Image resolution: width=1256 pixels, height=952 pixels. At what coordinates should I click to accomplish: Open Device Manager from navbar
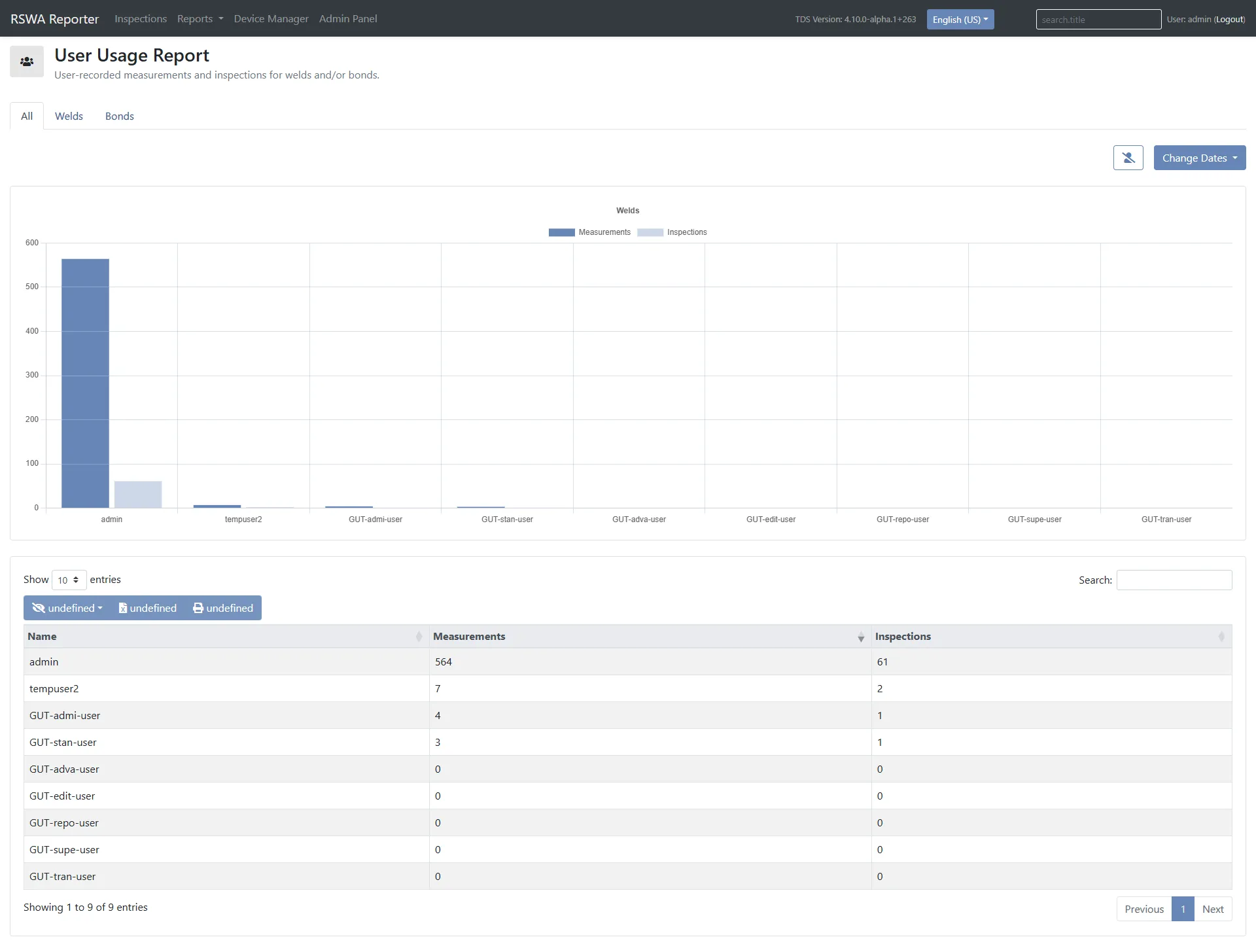271,18
